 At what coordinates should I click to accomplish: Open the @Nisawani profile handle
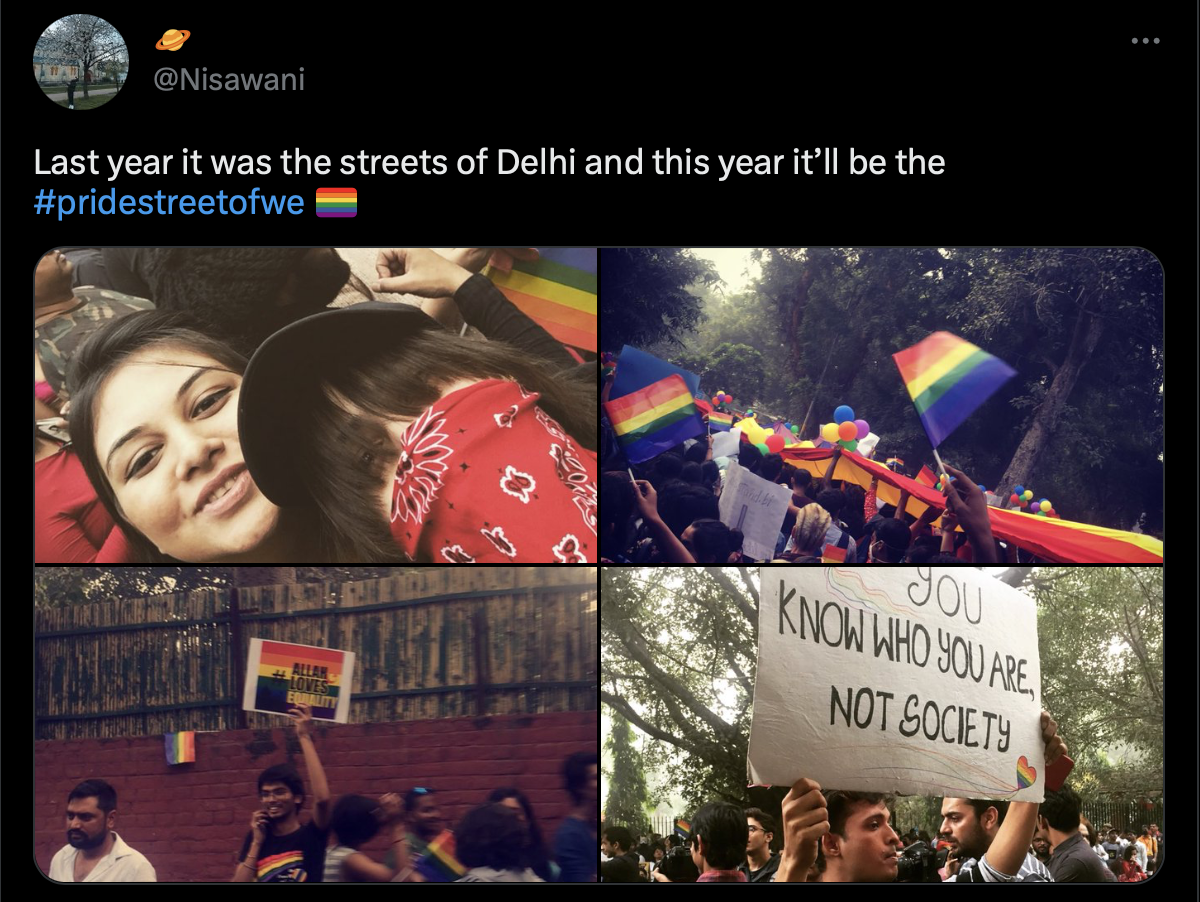(228, 79)
